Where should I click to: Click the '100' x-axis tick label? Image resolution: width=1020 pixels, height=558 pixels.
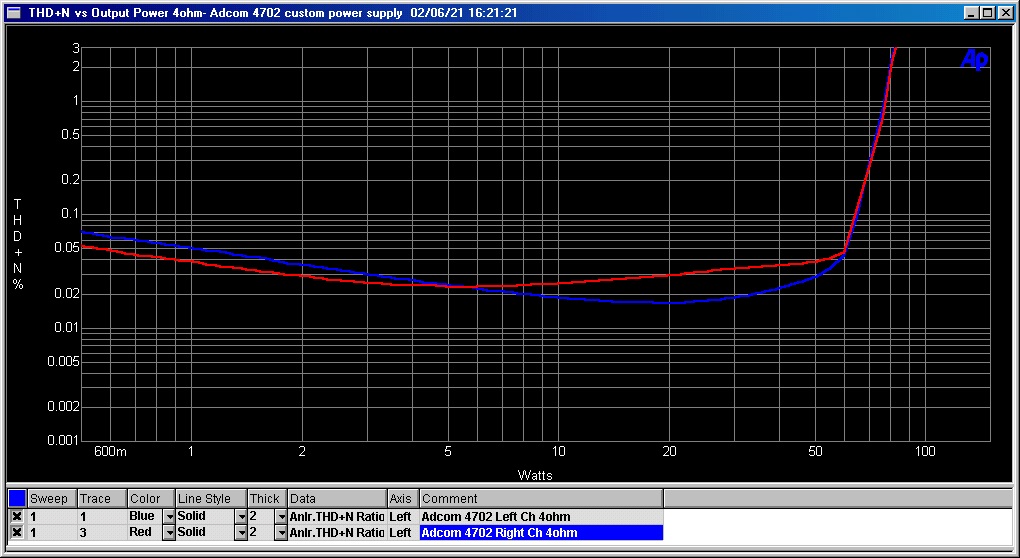[924, 451]
